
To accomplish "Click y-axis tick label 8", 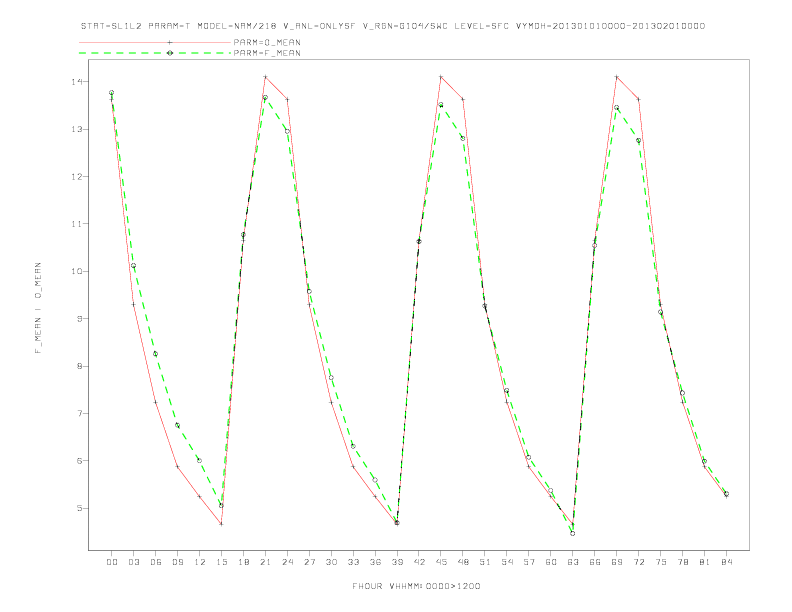I will pos(80,366).
